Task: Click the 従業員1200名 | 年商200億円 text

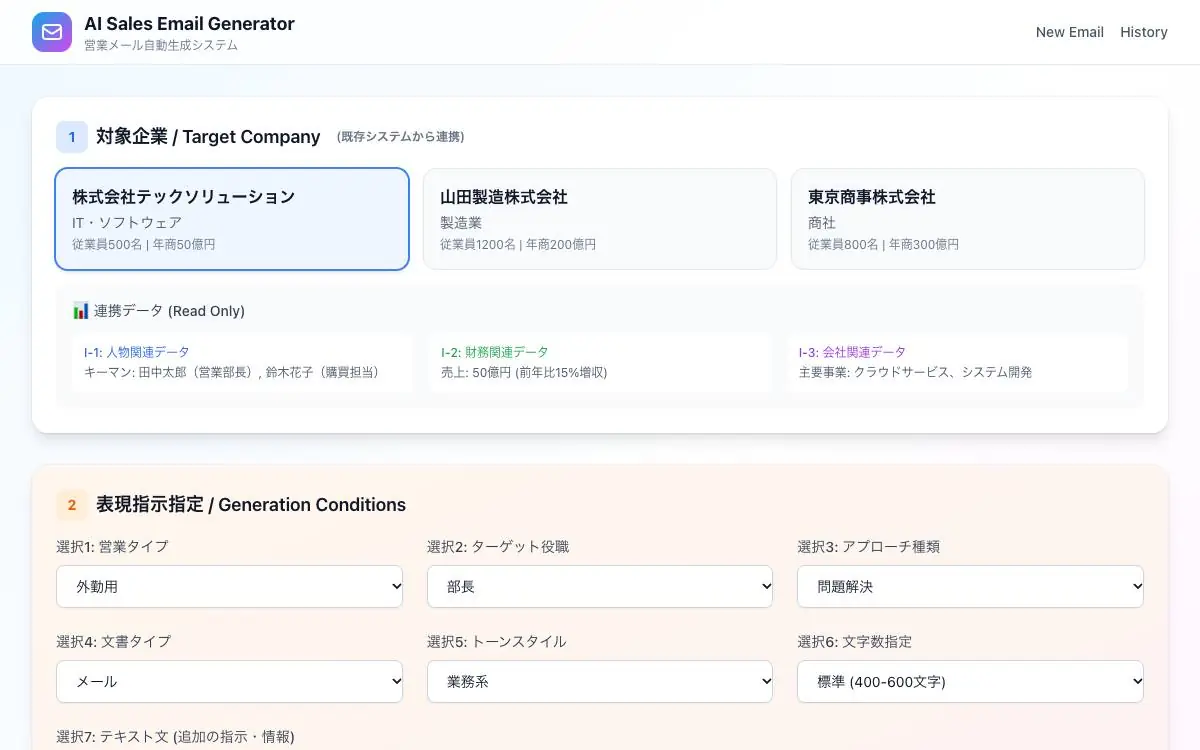Action: [518, 244]
